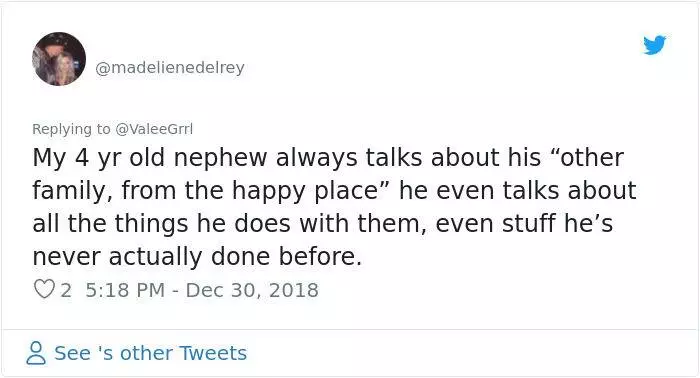This screenshot has width=700, height=378.
Task: Open the Twitter bird logo
Action: pos(654,45)
